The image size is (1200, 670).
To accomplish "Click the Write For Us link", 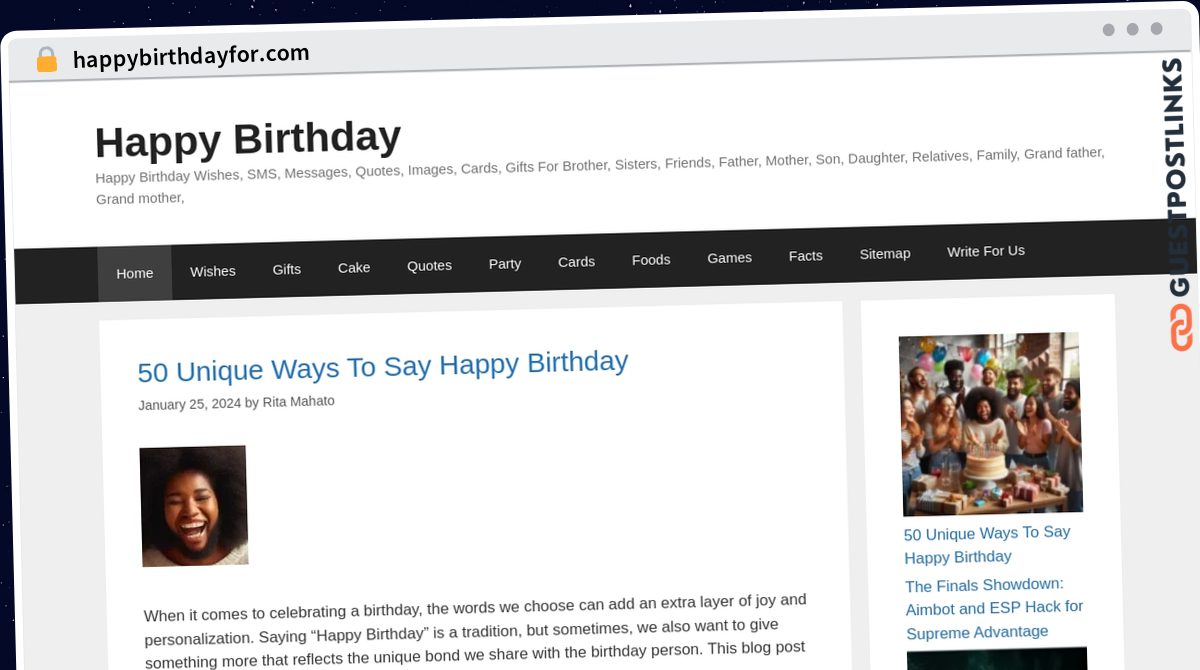I will (985, 251).
